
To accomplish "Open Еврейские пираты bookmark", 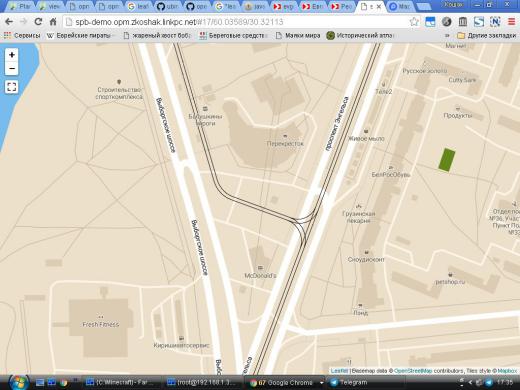I will coord(79,35).
